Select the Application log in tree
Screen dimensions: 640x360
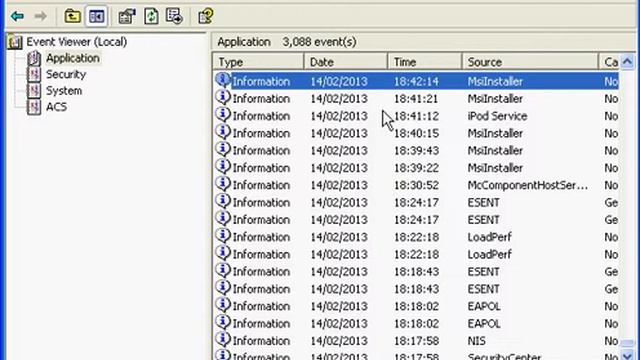click(73, 58)
